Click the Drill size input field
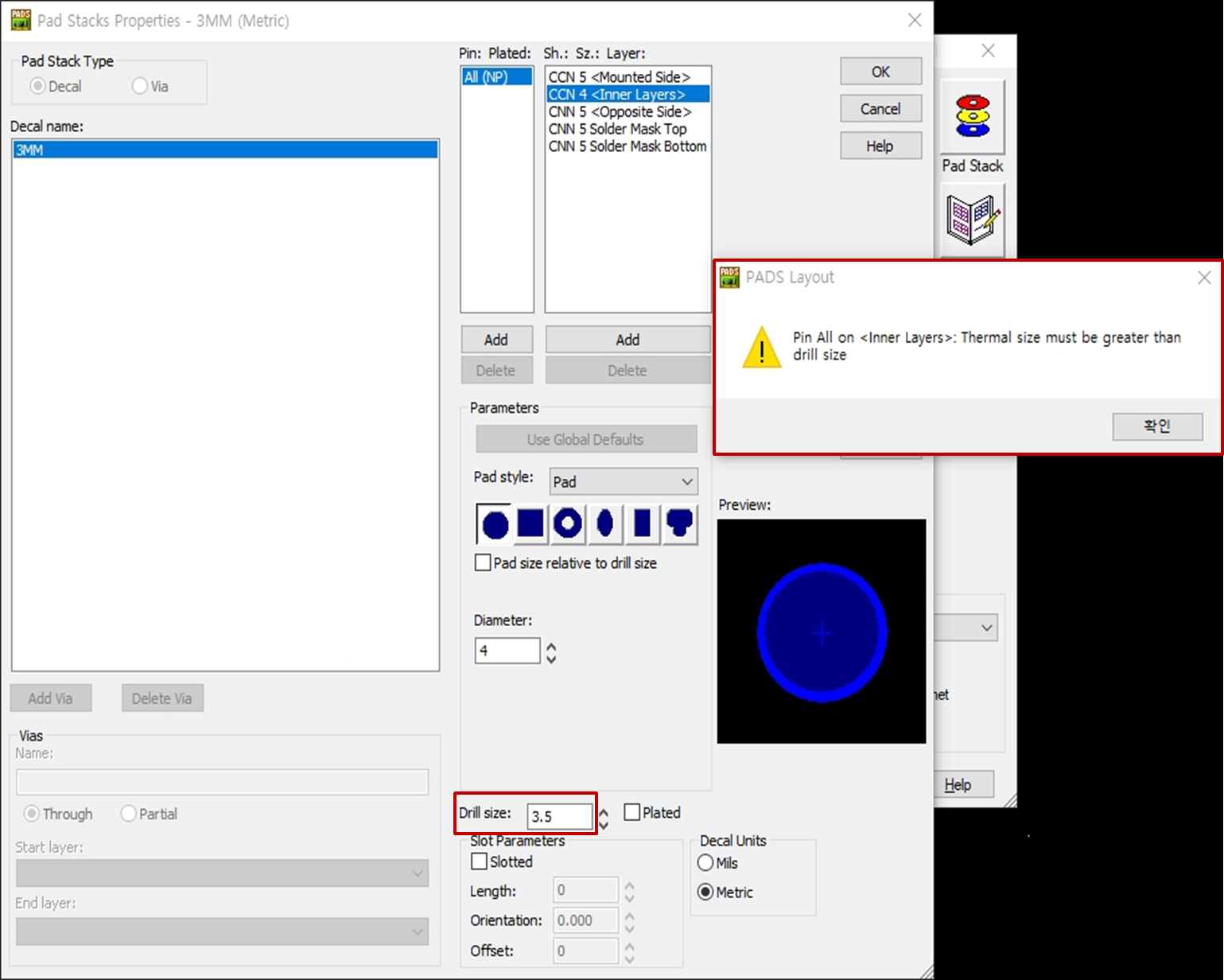The height and width of the screenshot is (980, 1224). click(560, 816)
